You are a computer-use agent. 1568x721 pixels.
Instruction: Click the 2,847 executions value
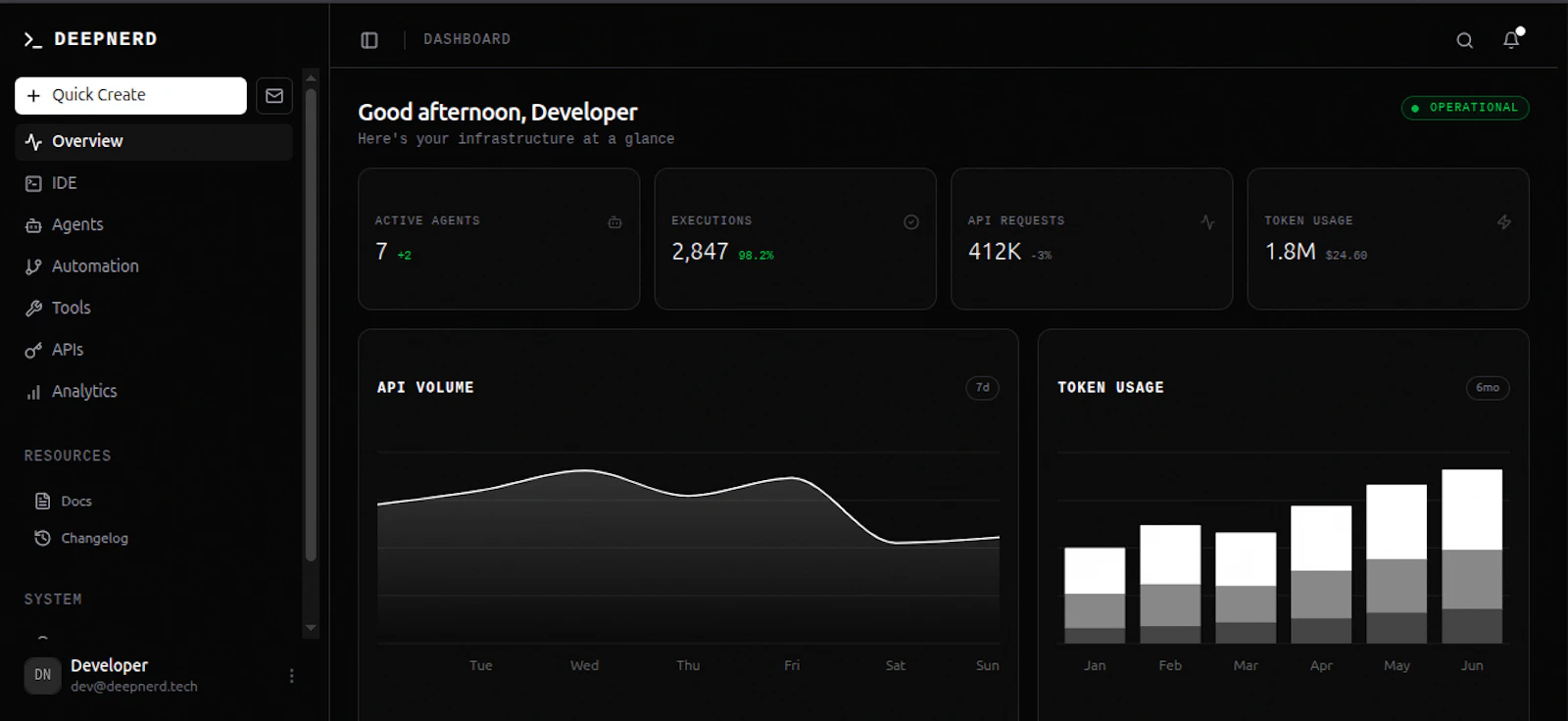(700, 252)
